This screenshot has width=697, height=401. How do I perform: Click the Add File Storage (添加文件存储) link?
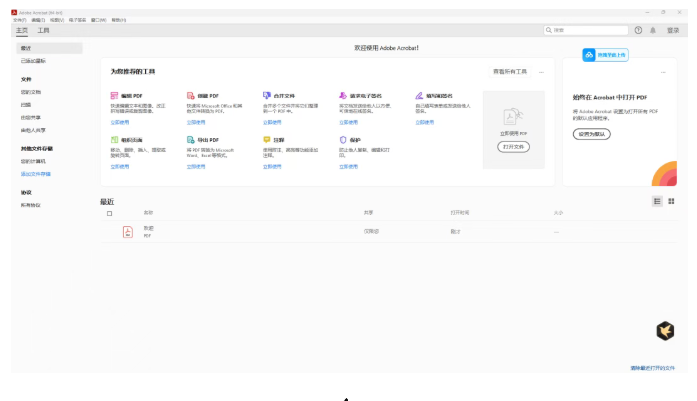pos(36,174)
